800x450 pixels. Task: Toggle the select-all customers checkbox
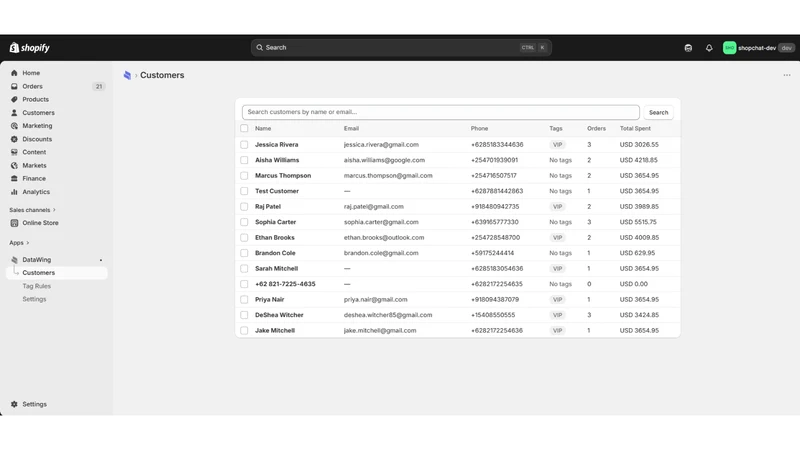click(244, 129)
